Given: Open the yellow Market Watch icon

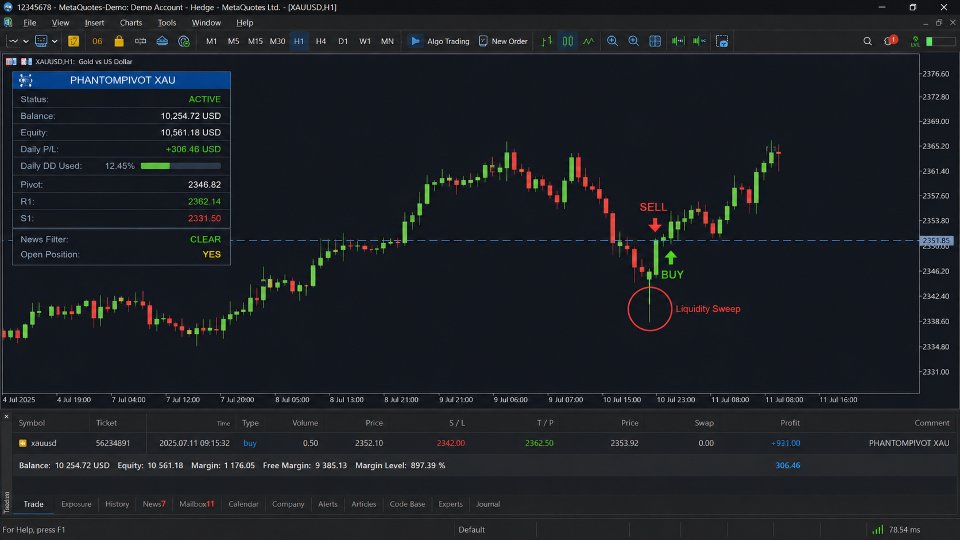Looking at the screenshot, I should [73, 41].
